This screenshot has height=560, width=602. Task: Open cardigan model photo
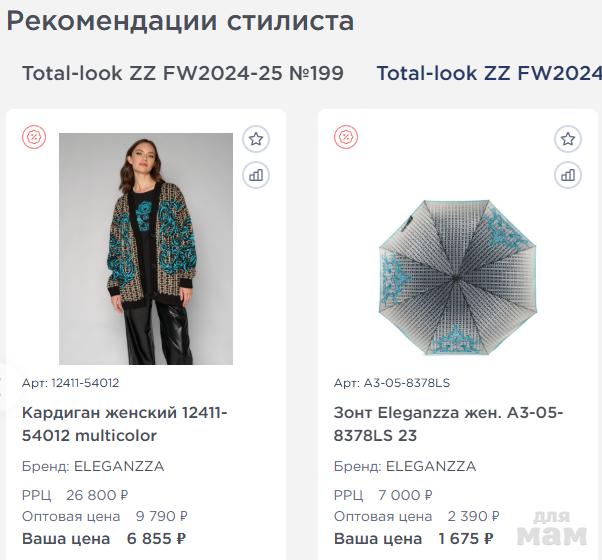pos(146,249)
